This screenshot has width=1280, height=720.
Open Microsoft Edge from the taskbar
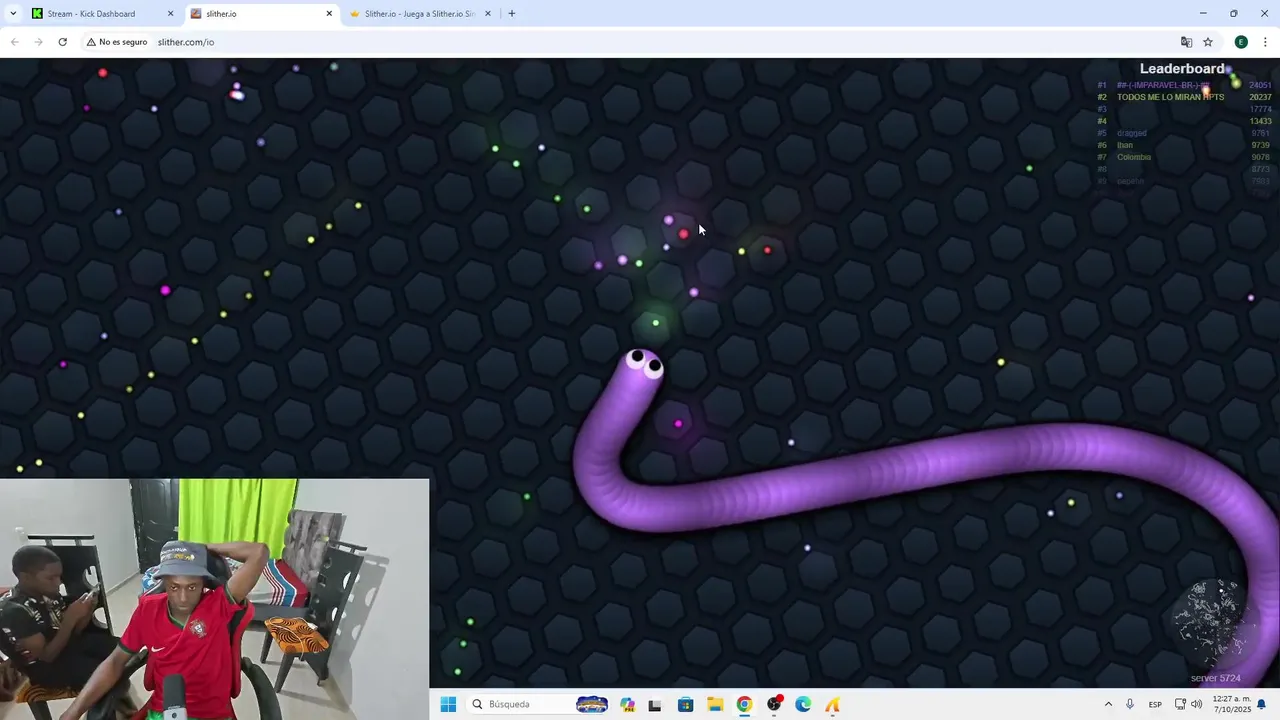(803, 704)
